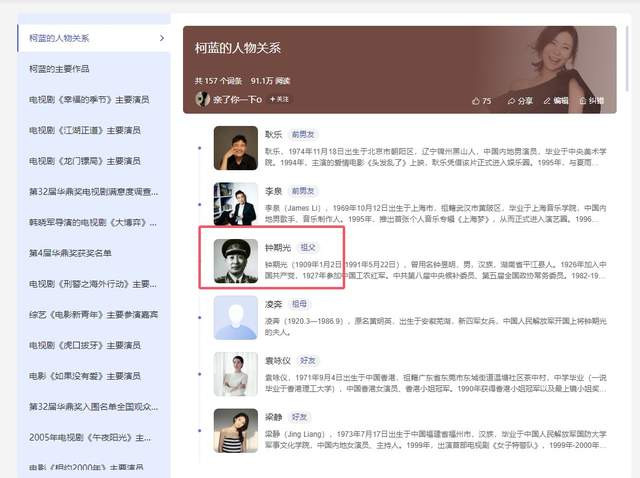Click 凌奔's placeholder avatar thumbnail
Viewport: 640px width, 478px height.
coord(236,318)
